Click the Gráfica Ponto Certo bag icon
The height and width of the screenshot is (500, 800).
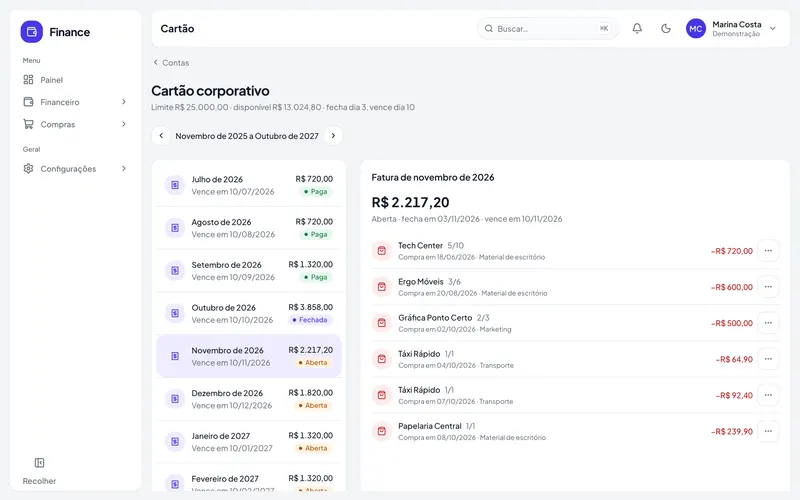(x=382, y=323)
